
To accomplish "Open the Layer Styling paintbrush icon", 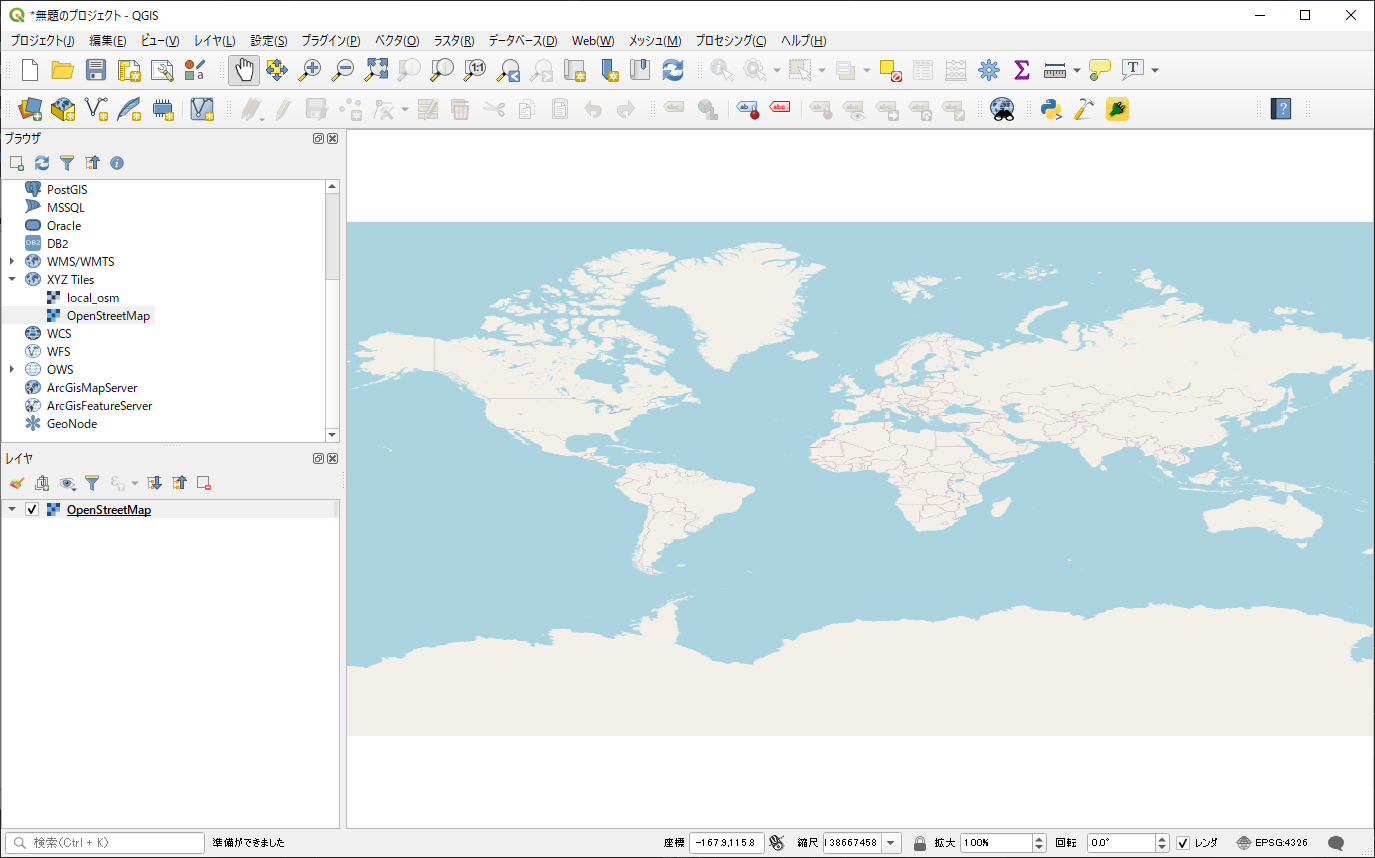I will [16, 483].
